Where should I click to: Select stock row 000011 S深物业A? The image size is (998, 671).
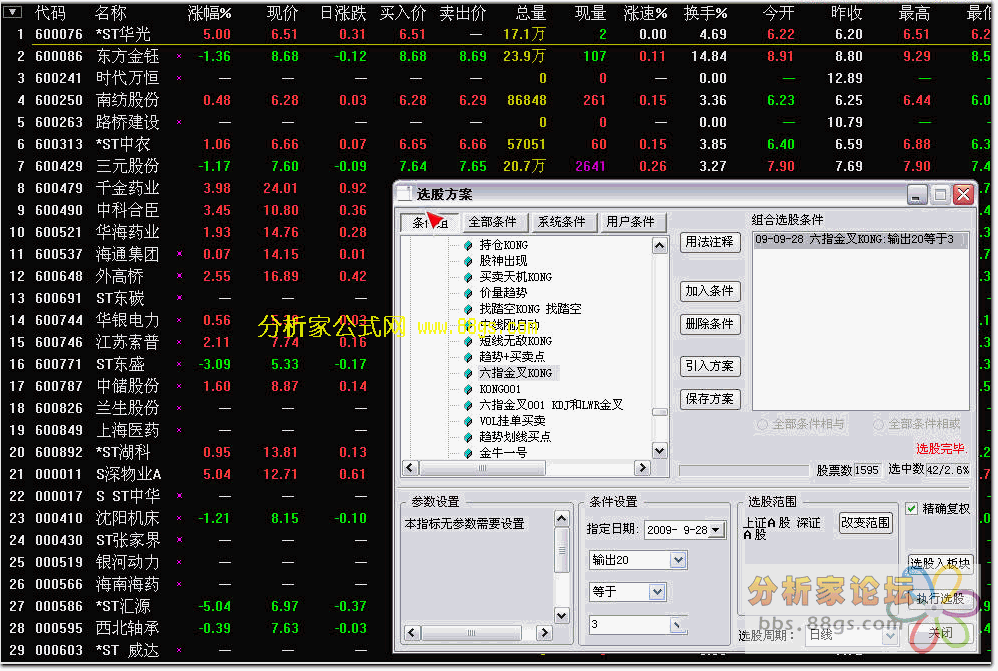point(197,474)
